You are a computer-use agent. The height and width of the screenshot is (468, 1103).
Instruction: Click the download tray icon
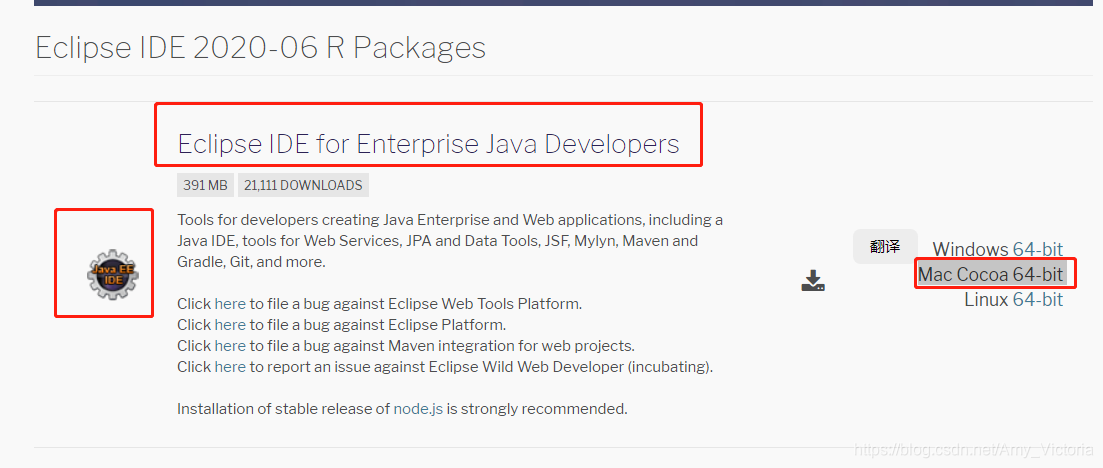click(813, 280)
